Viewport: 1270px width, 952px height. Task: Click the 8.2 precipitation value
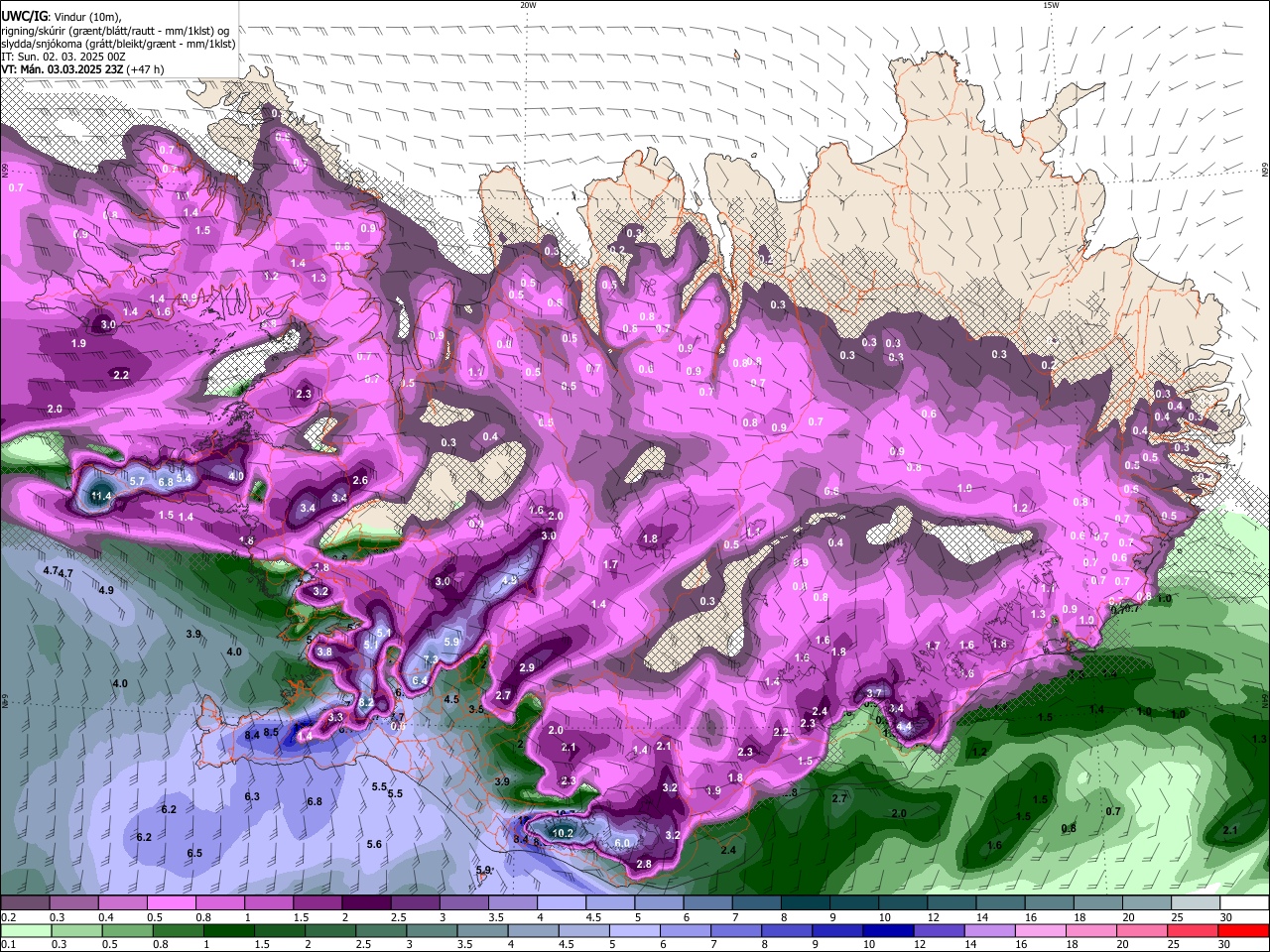point(366,702)
